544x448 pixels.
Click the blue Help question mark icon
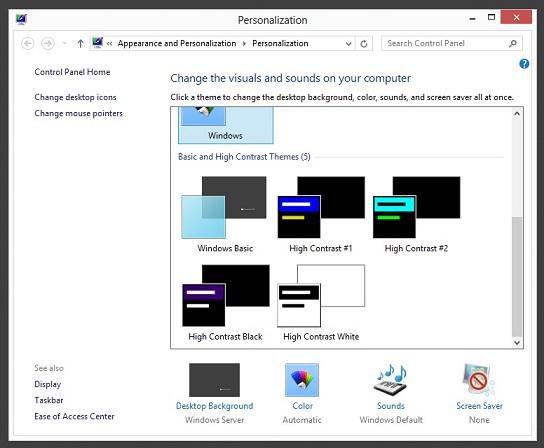click(x=524, y=64)
